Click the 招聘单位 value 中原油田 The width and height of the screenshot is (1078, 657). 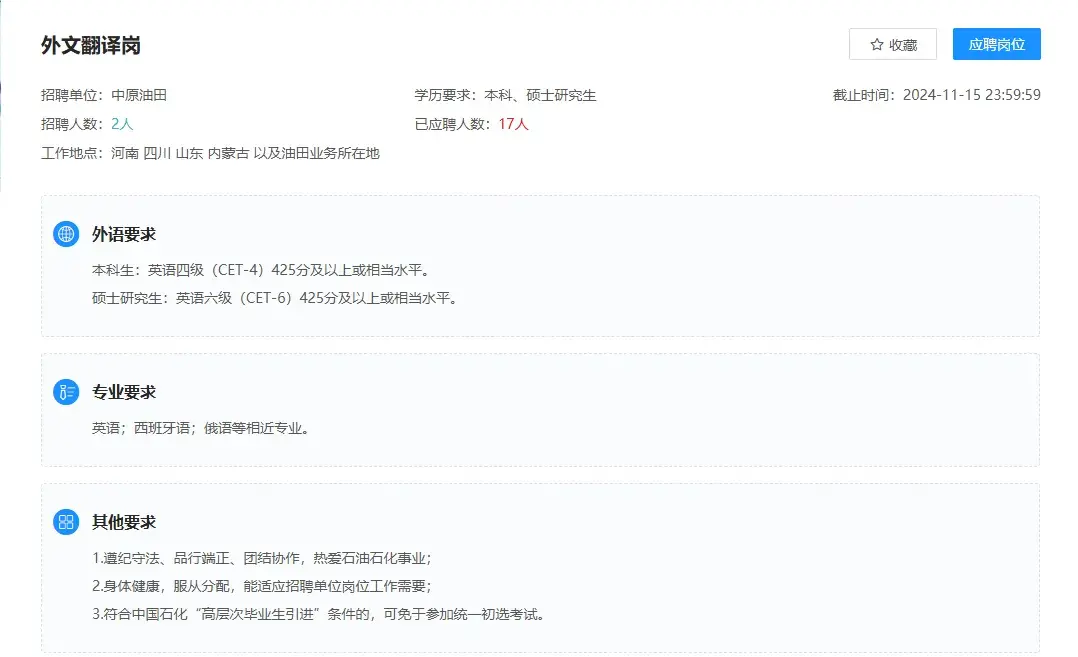[x=138, y=95]
